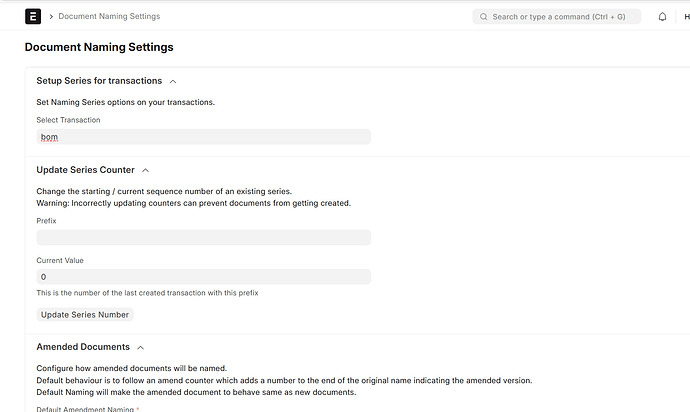Click the Amended Documents heading text
Viewport: 690px width, 412px height.
83,347
